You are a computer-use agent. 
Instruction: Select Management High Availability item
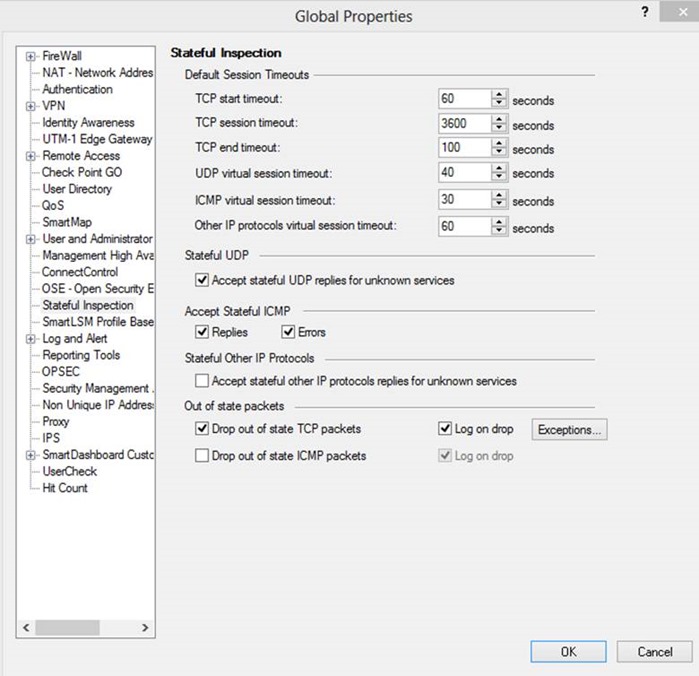[98, 256]
